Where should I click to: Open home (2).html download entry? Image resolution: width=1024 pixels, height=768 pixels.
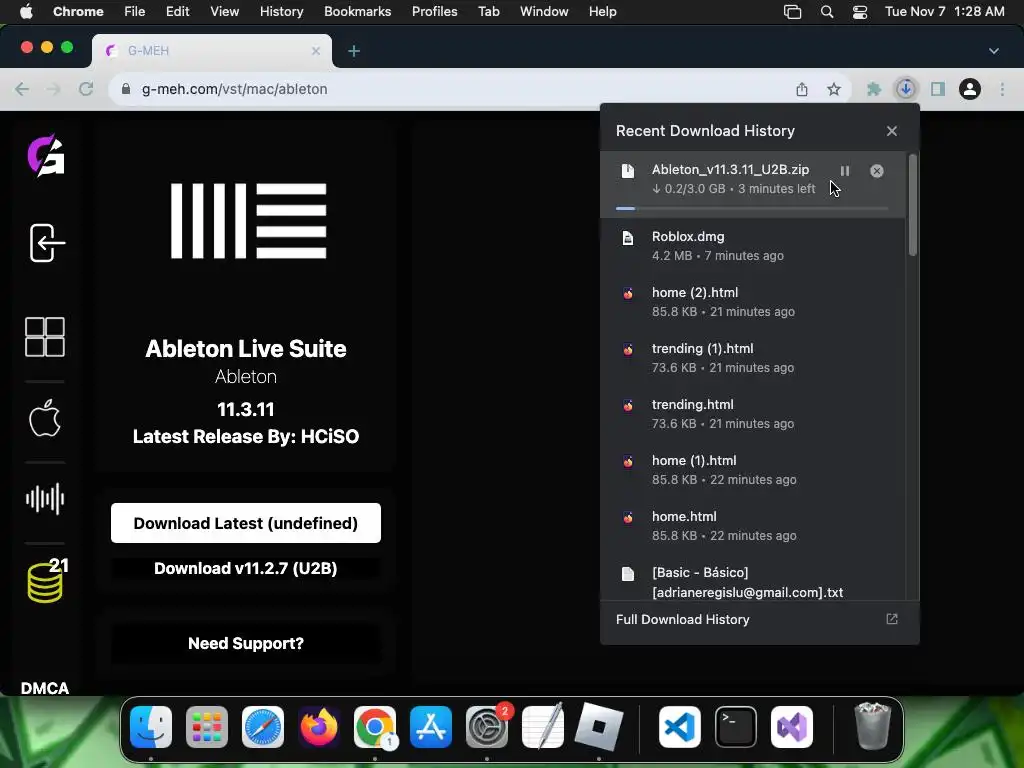pos(753,302)
